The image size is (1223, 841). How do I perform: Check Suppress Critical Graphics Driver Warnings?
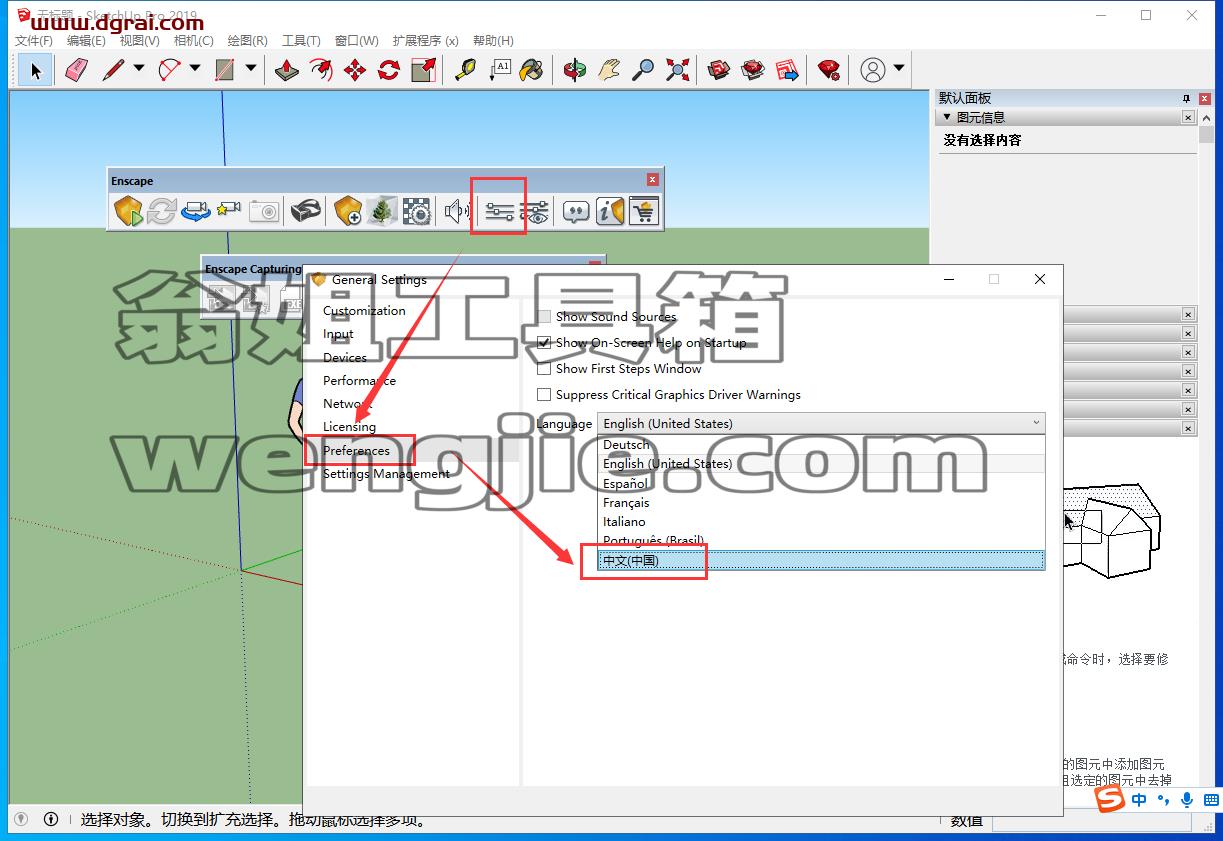[x=544, y=395]
